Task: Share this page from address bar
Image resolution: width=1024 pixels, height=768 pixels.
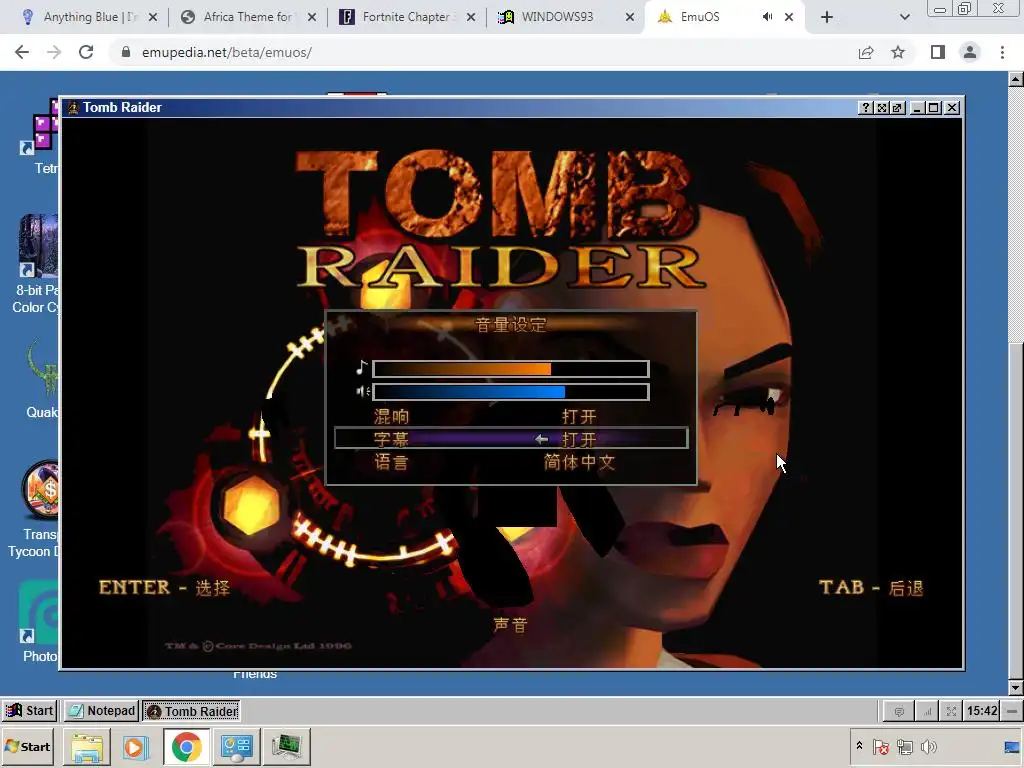Action: (x=866, y=52)
